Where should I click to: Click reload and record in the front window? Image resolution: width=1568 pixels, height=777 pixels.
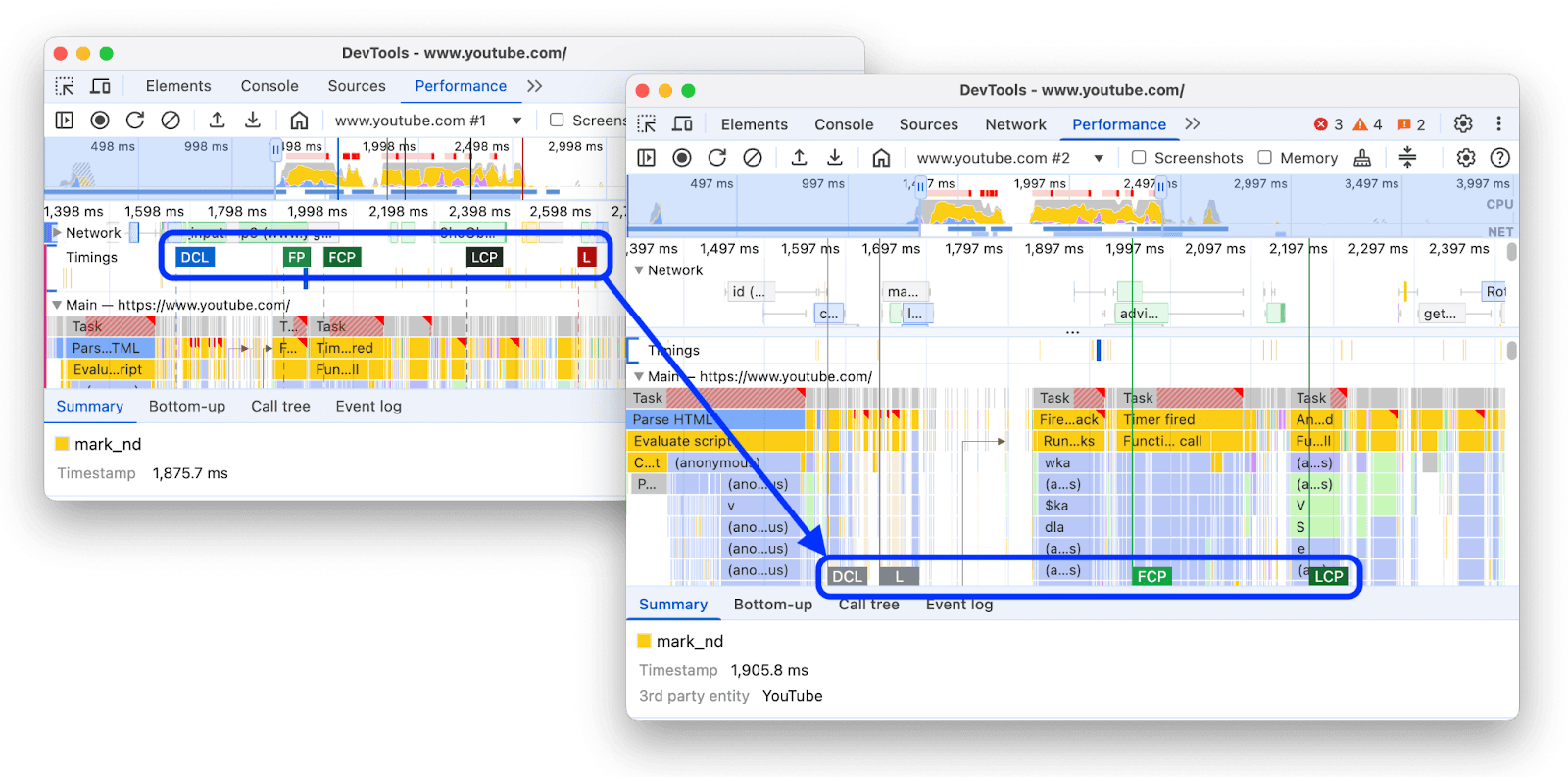[x=717, y=158]
